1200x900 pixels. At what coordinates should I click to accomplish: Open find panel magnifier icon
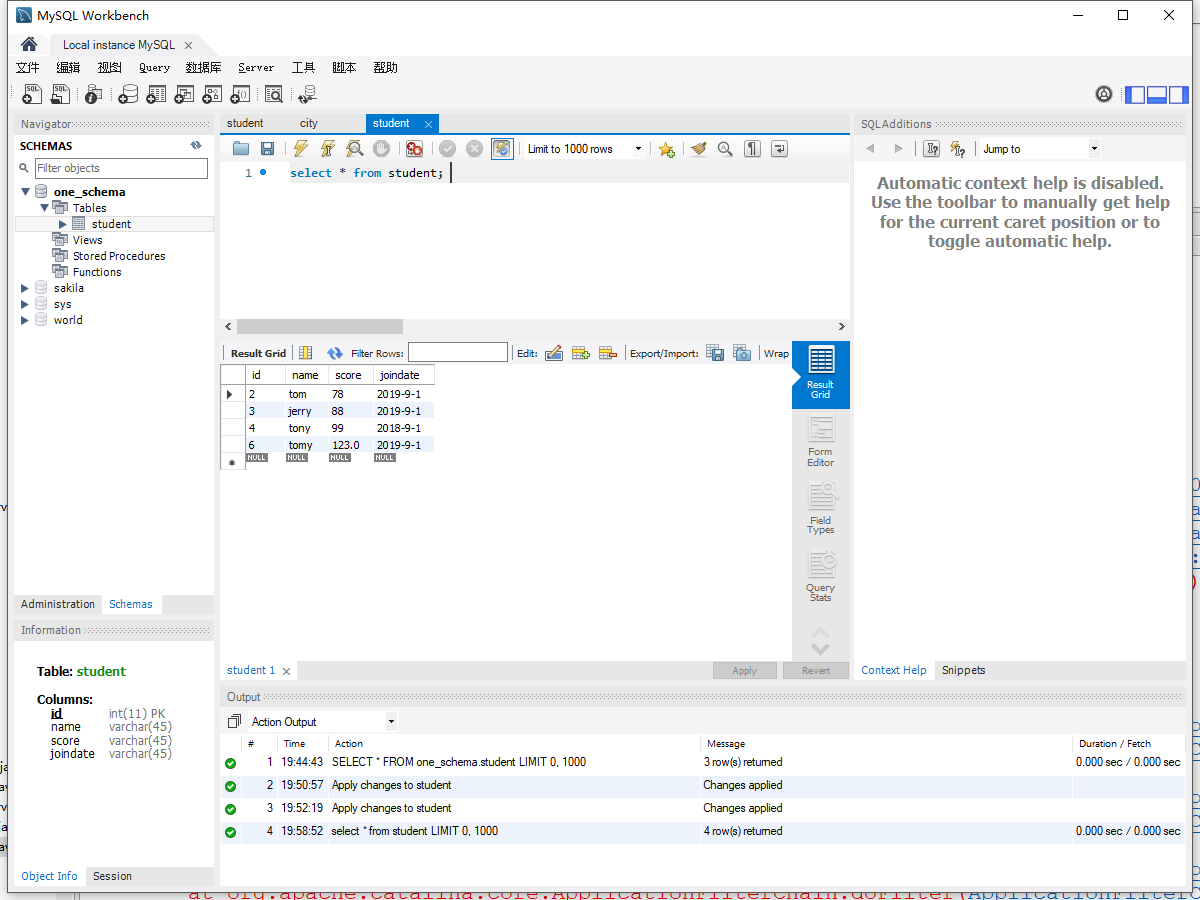pos(725,149)
